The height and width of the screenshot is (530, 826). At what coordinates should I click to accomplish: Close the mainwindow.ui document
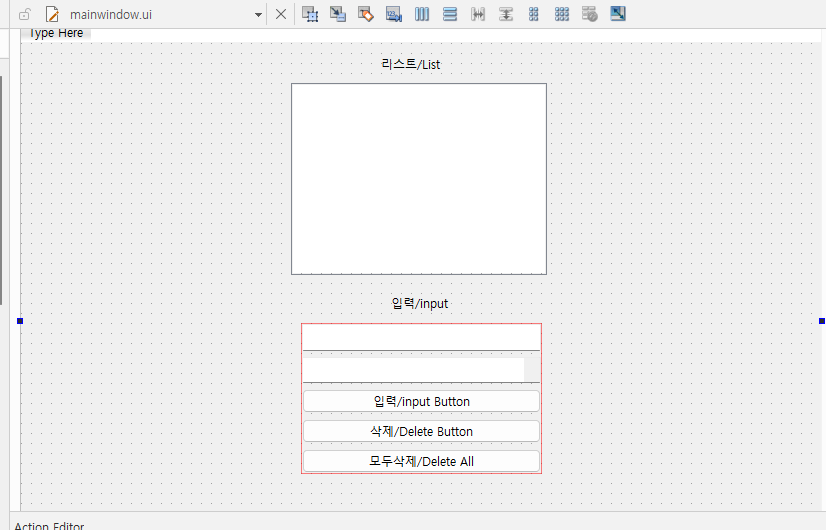click(x=281, y=14)
